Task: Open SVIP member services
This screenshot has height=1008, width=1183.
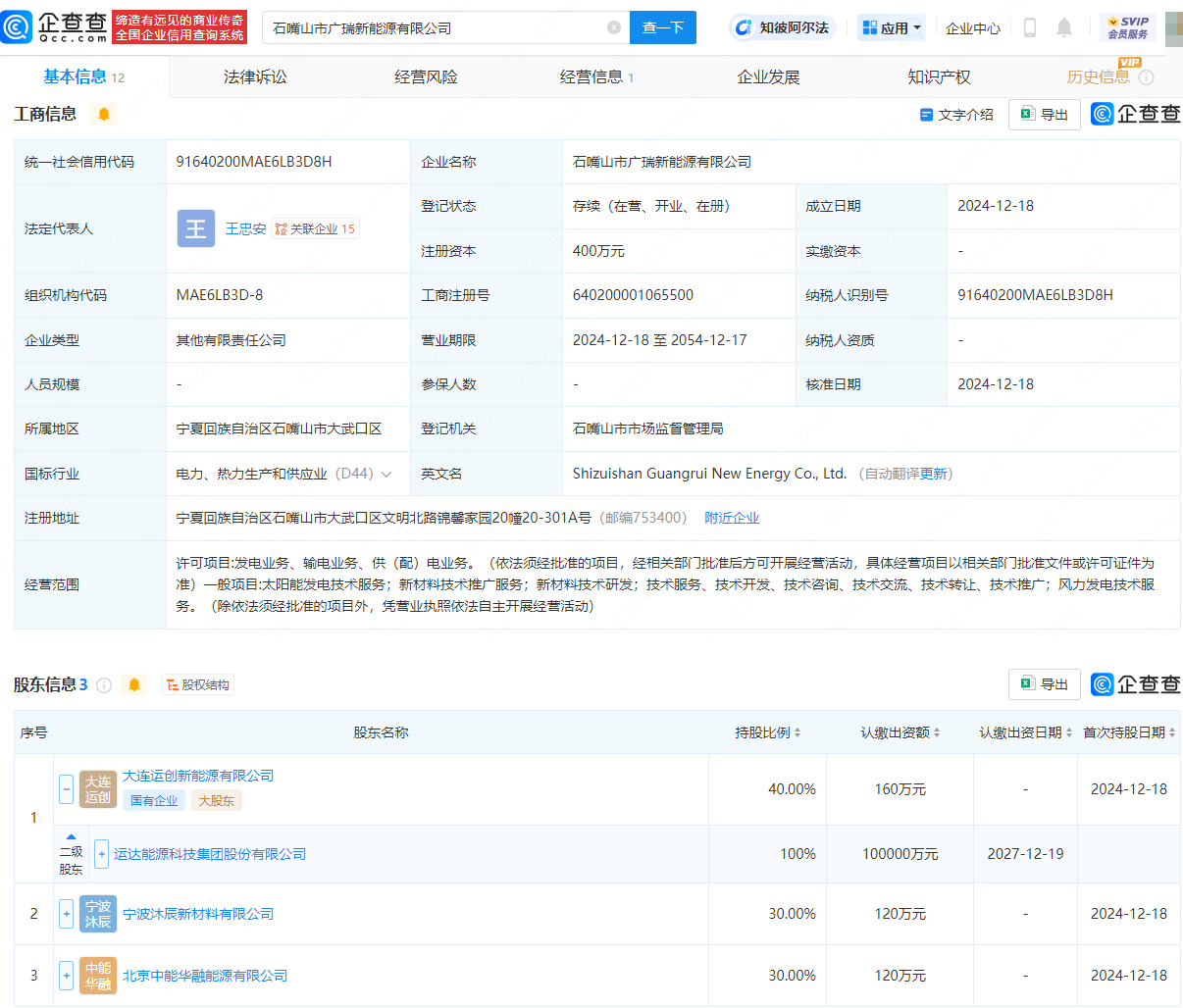Action: pyautogui.click(x=1128, y=27)
